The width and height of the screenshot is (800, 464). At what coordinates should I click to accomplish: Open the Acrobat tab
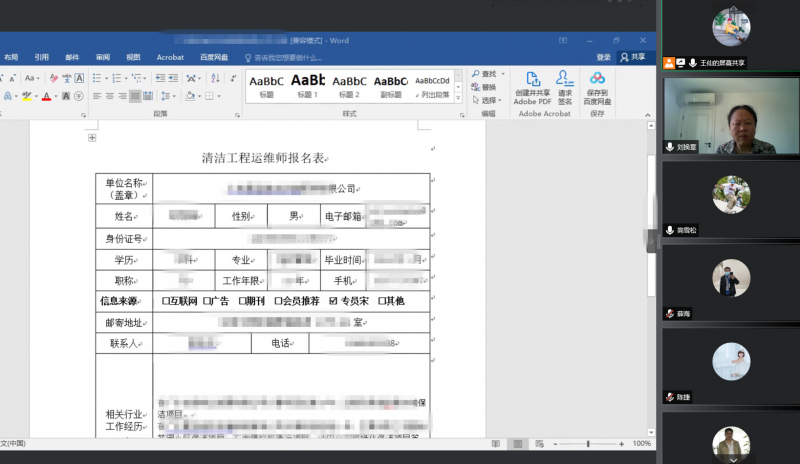[x=170, y=57]
